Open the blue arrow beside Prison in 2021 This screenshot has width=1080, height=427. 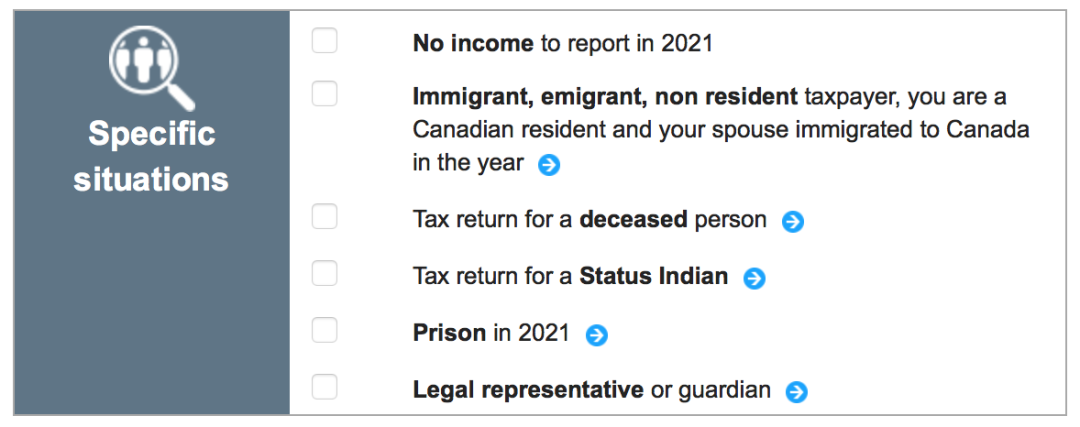[x=596, y=335]
